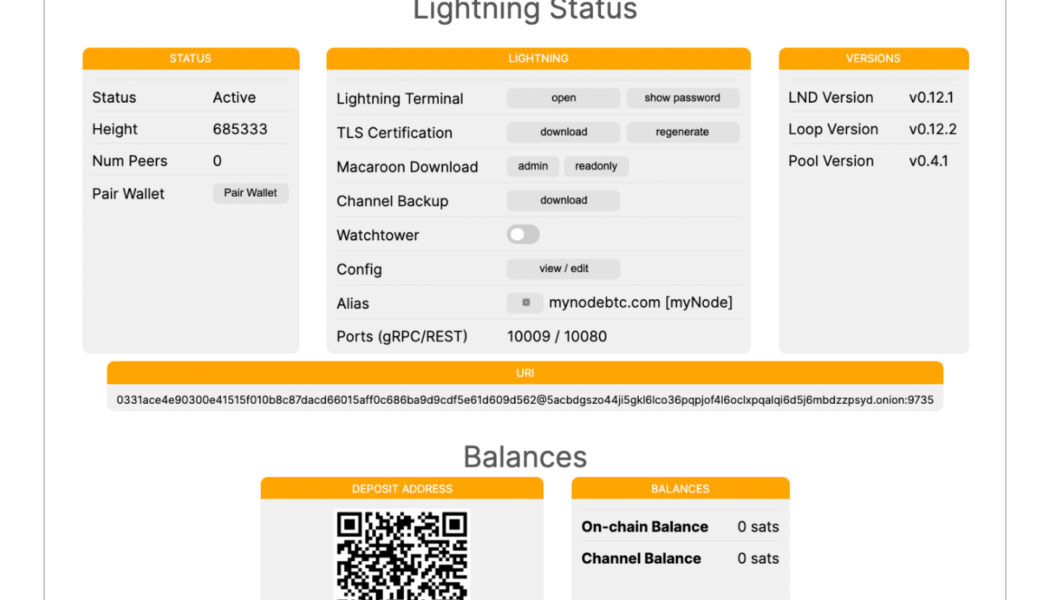The width and height of the screenshot is (1050, 600).
Task: Download the readonly Macaroon
Action: click(596, 166)
